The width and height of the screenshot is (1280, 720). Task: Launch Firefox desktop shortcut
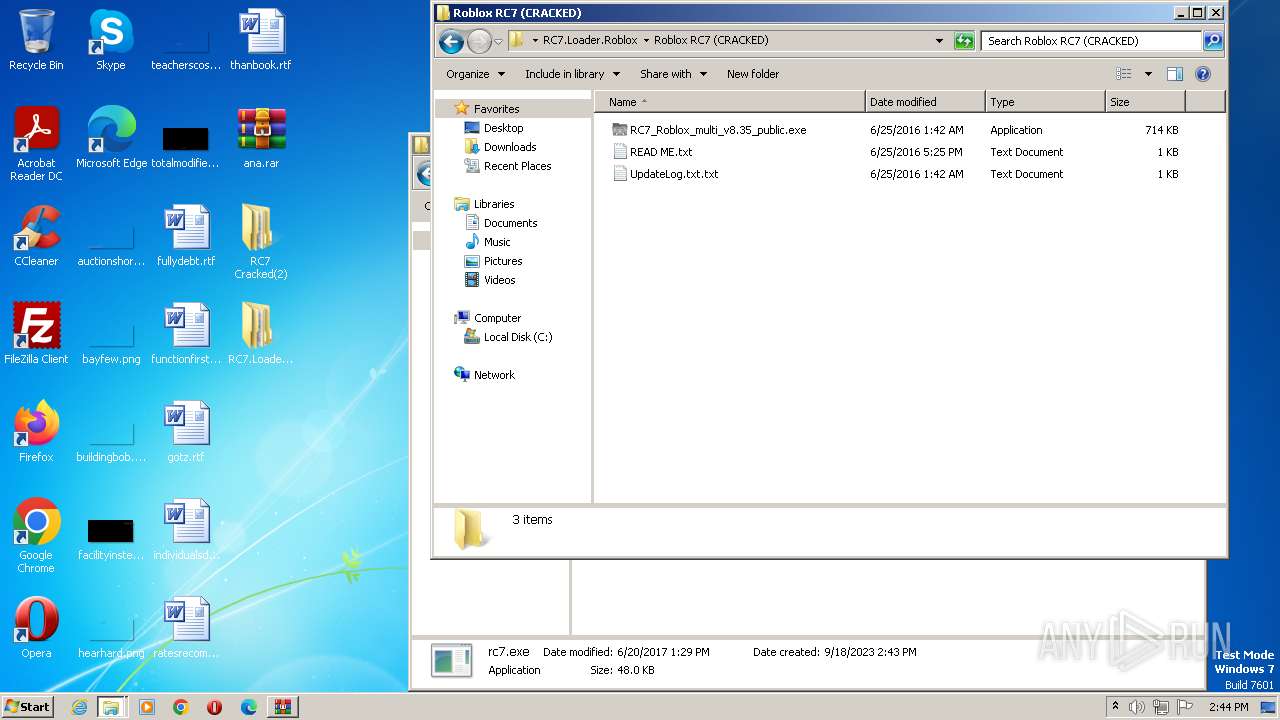[x=36, y=432]
